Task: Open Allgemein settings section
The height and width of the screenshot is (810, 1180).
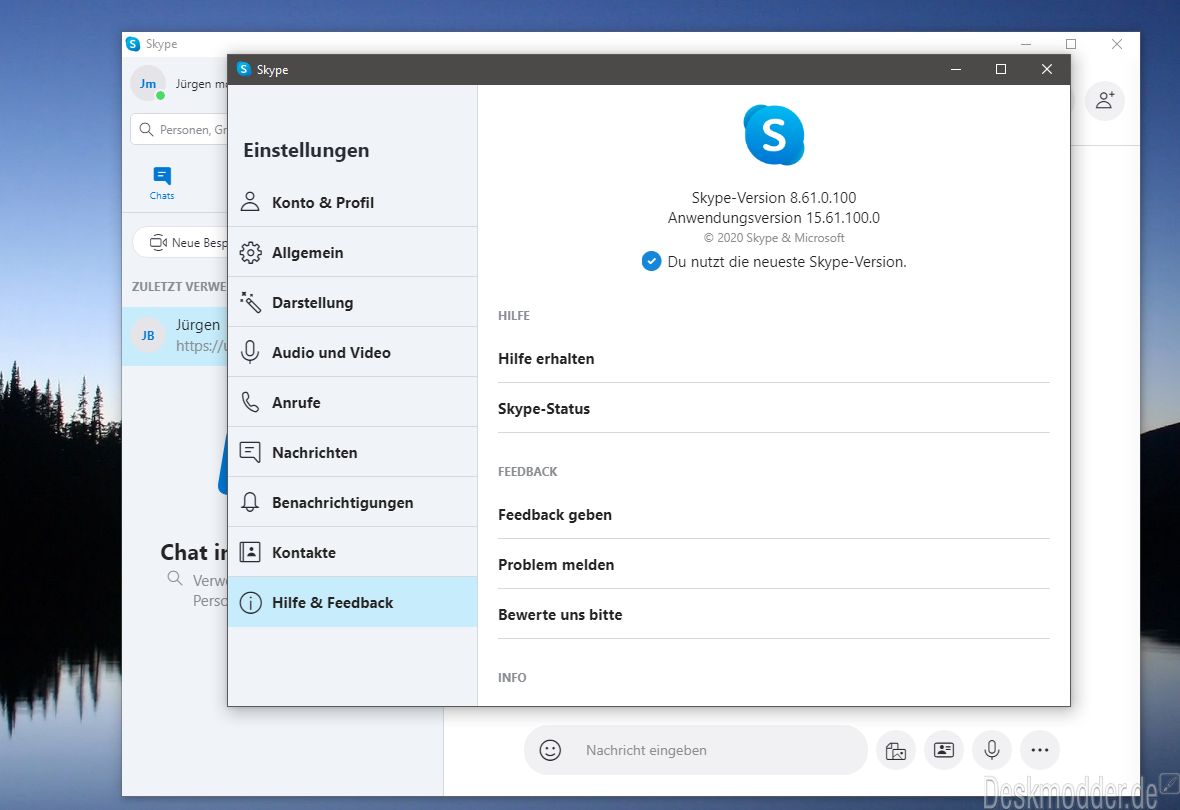Action: tap(352, 252)
